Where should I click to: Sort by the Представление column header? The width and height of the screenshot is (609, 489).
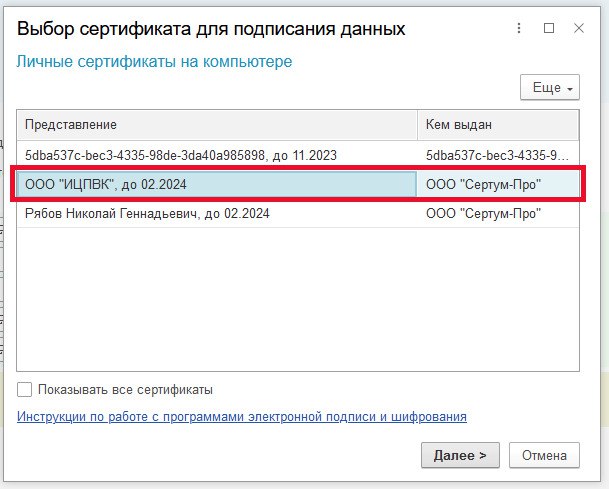217,125
